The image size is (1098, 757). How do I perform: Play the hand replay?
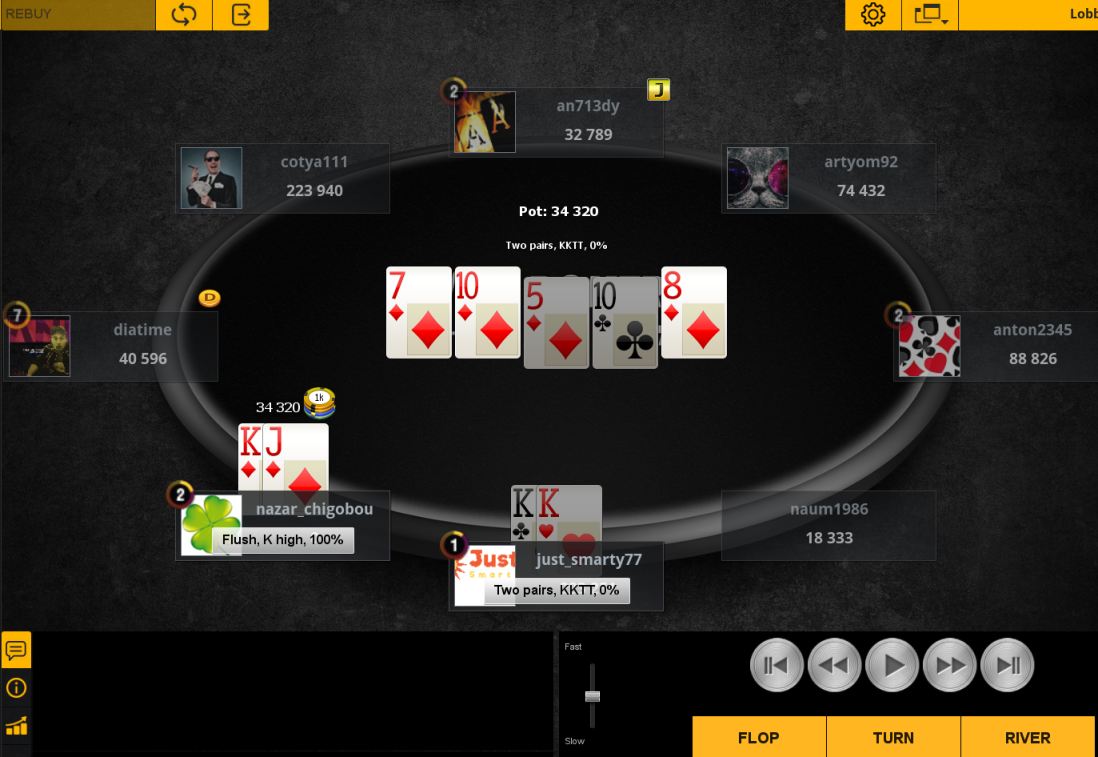[x=891, y=665]
